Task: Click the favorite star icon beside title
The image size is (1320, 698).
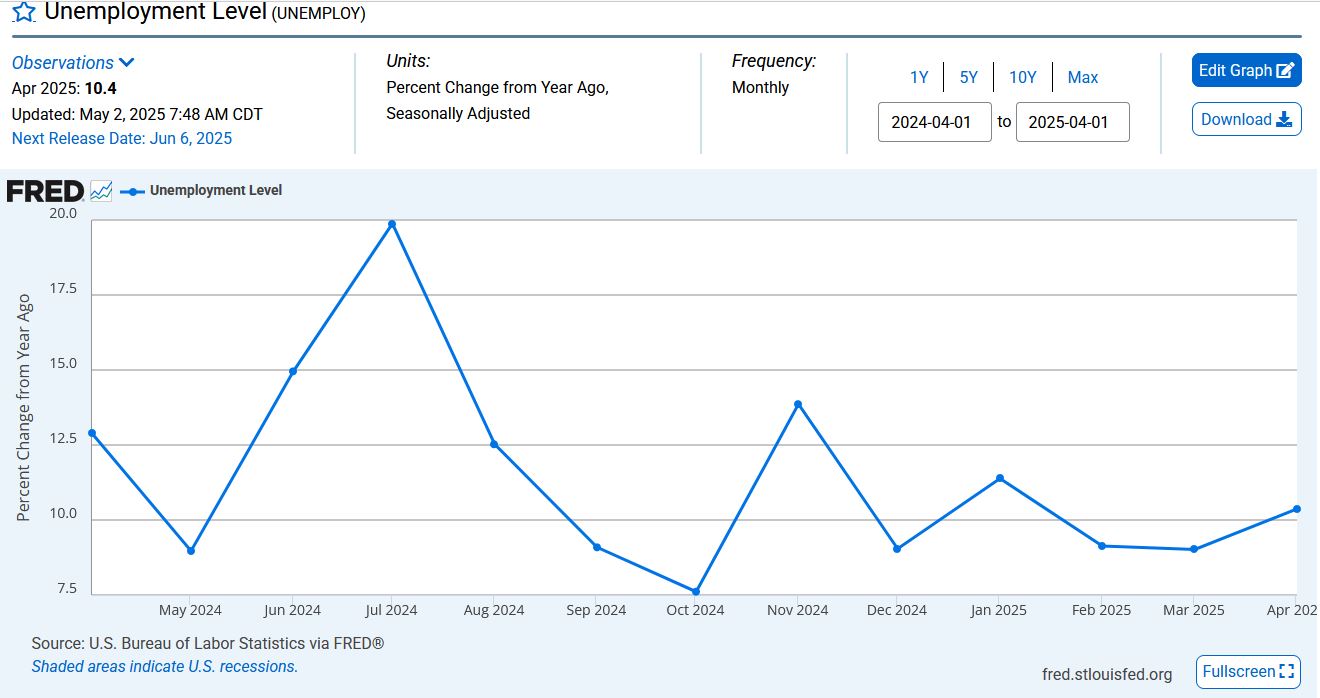Action: (x=23, y=12)
